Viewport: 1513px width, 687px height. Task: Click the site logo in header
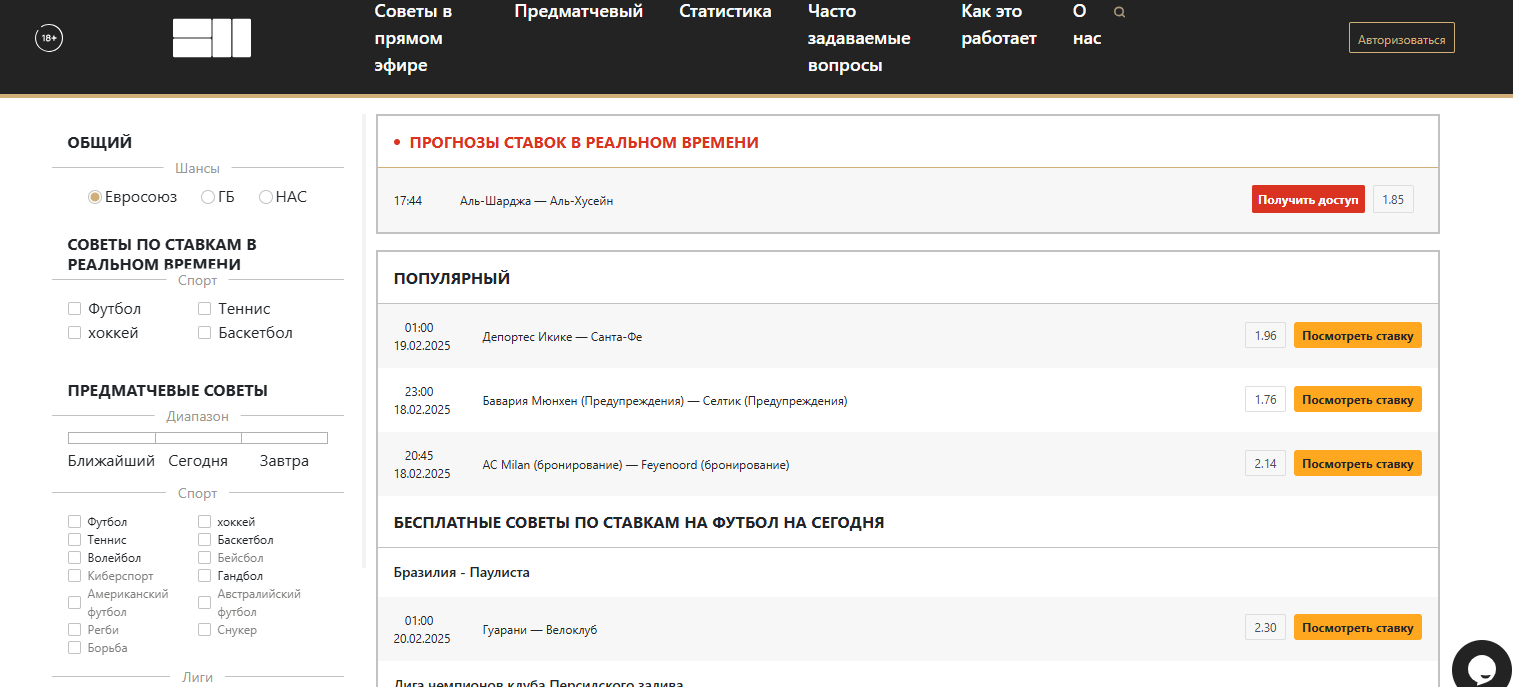[211, 38]
